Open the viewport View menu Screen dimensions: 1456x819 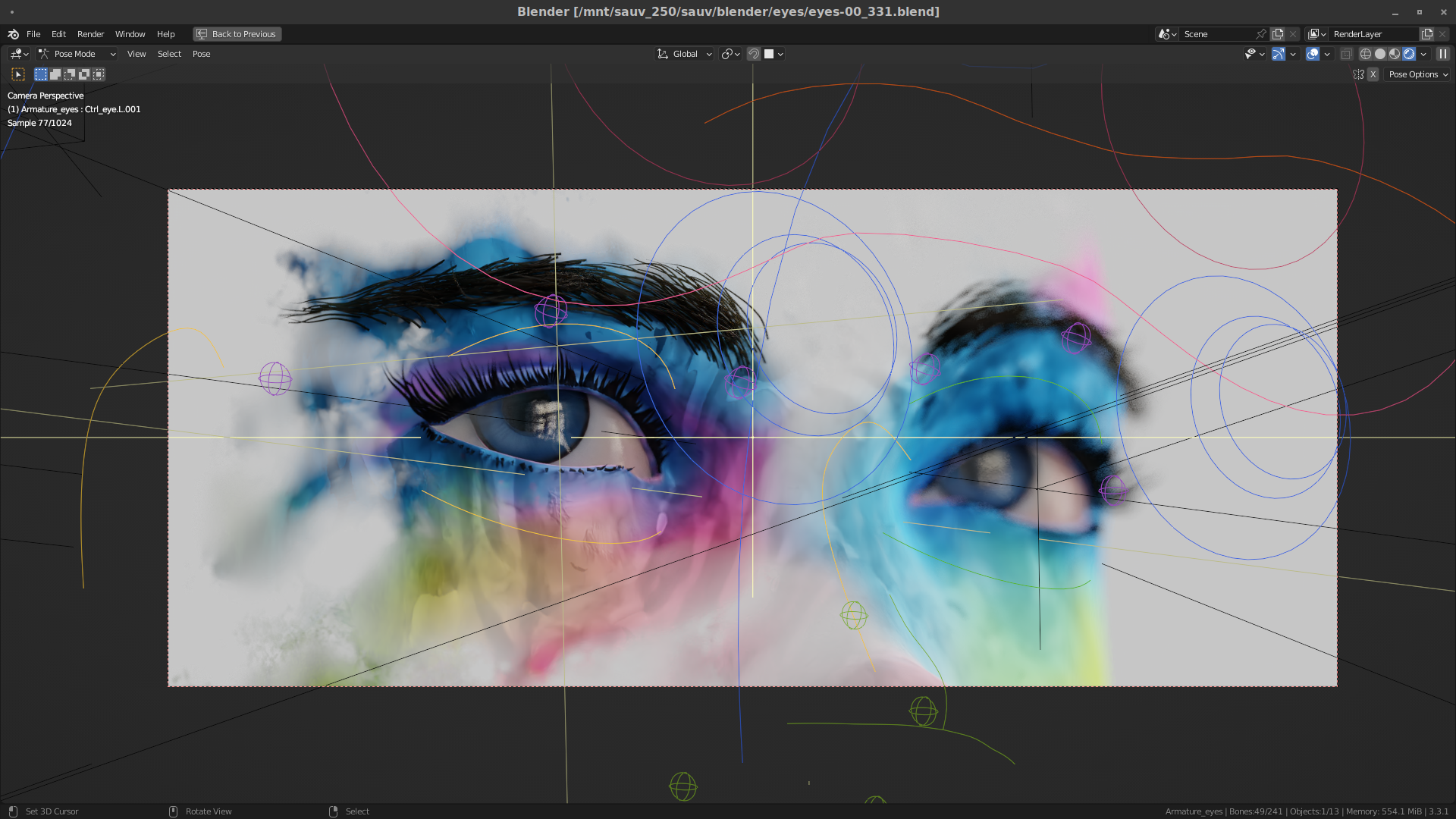click(x=136, y=54)
